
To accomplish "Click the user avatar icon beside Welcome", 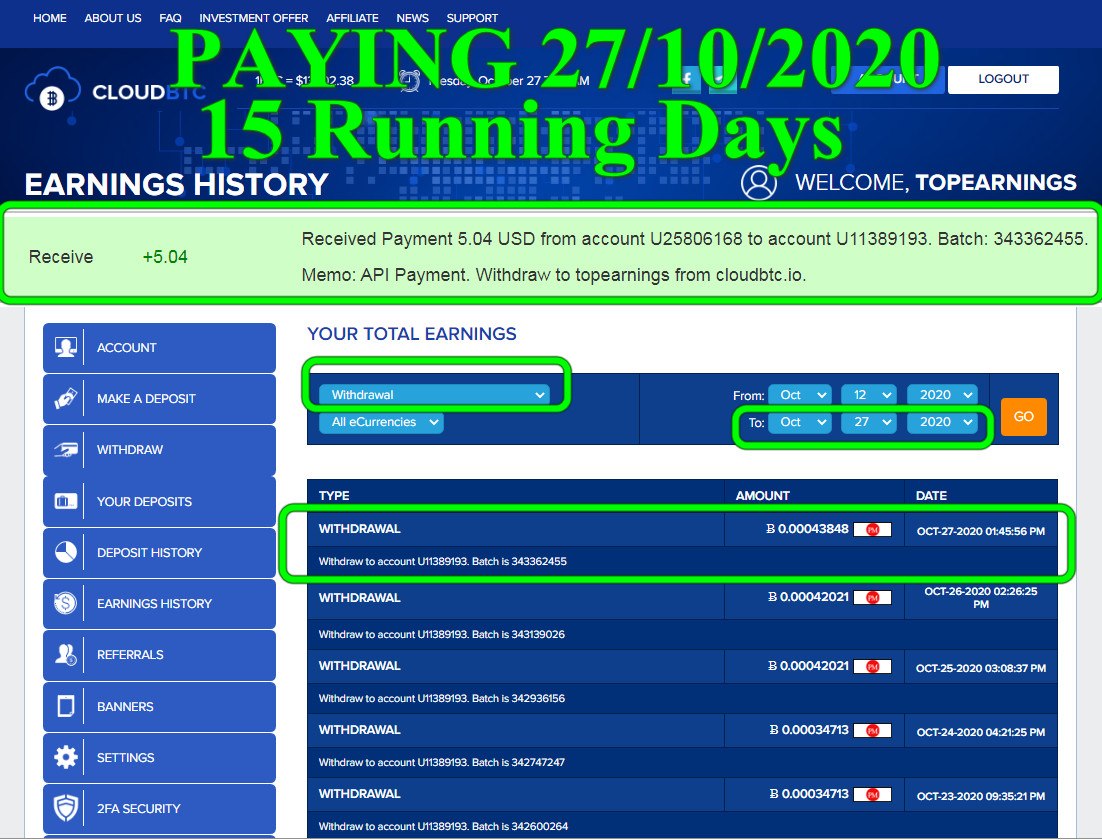I will [758, 183].
